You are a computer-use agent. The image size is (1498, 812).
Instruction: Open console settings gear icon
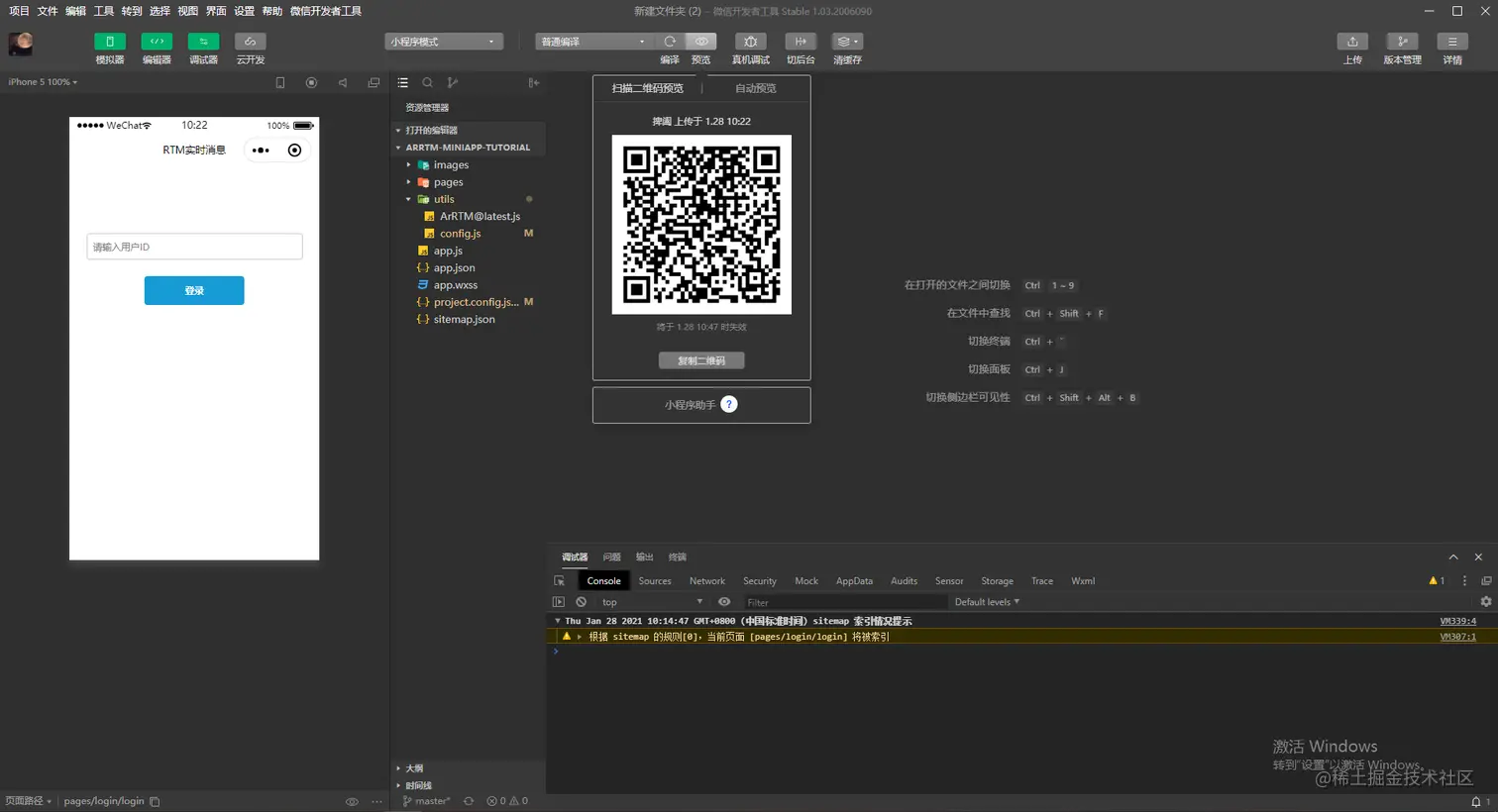[x=1486, y=602]
